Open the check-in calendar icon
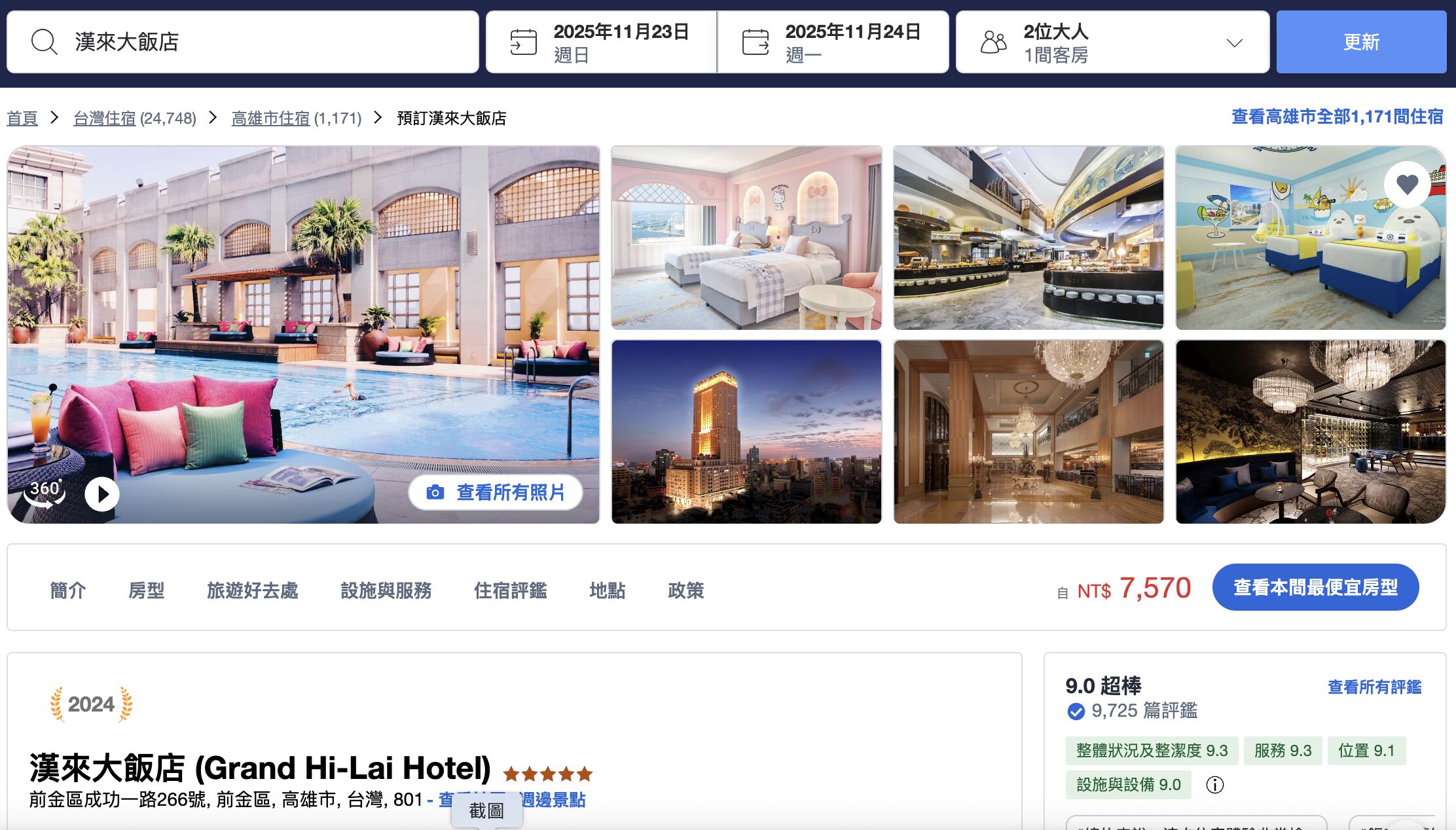 click(x=523, y=43)
